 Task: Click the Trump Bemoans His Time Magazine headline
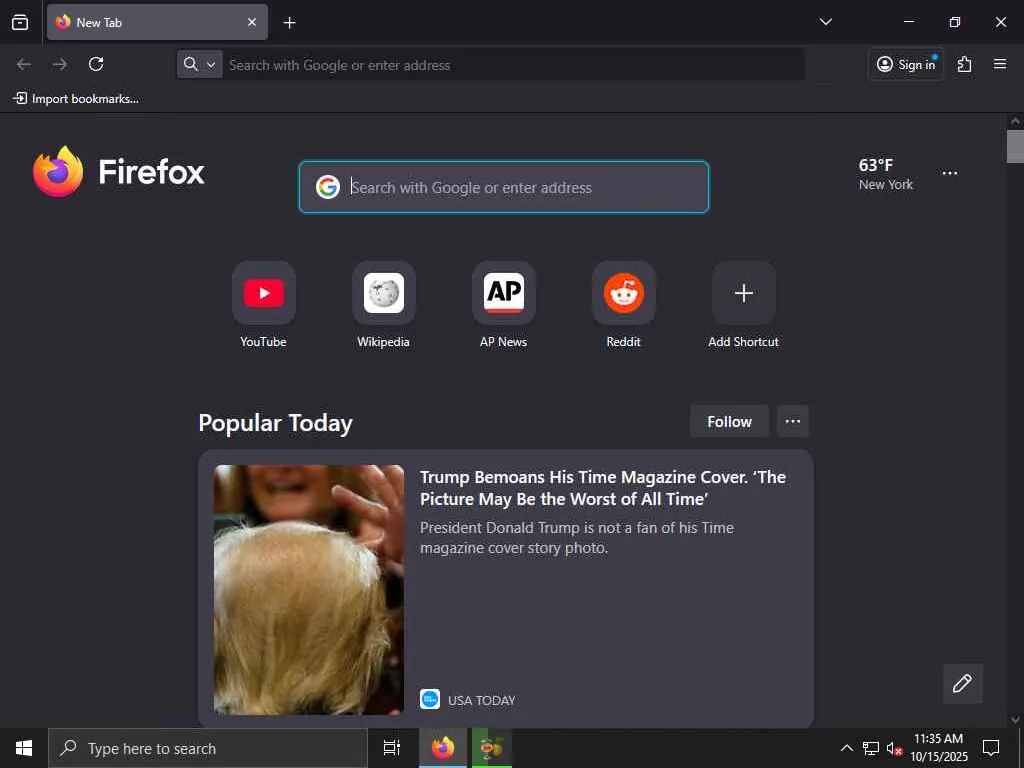[x=603, y=488]
